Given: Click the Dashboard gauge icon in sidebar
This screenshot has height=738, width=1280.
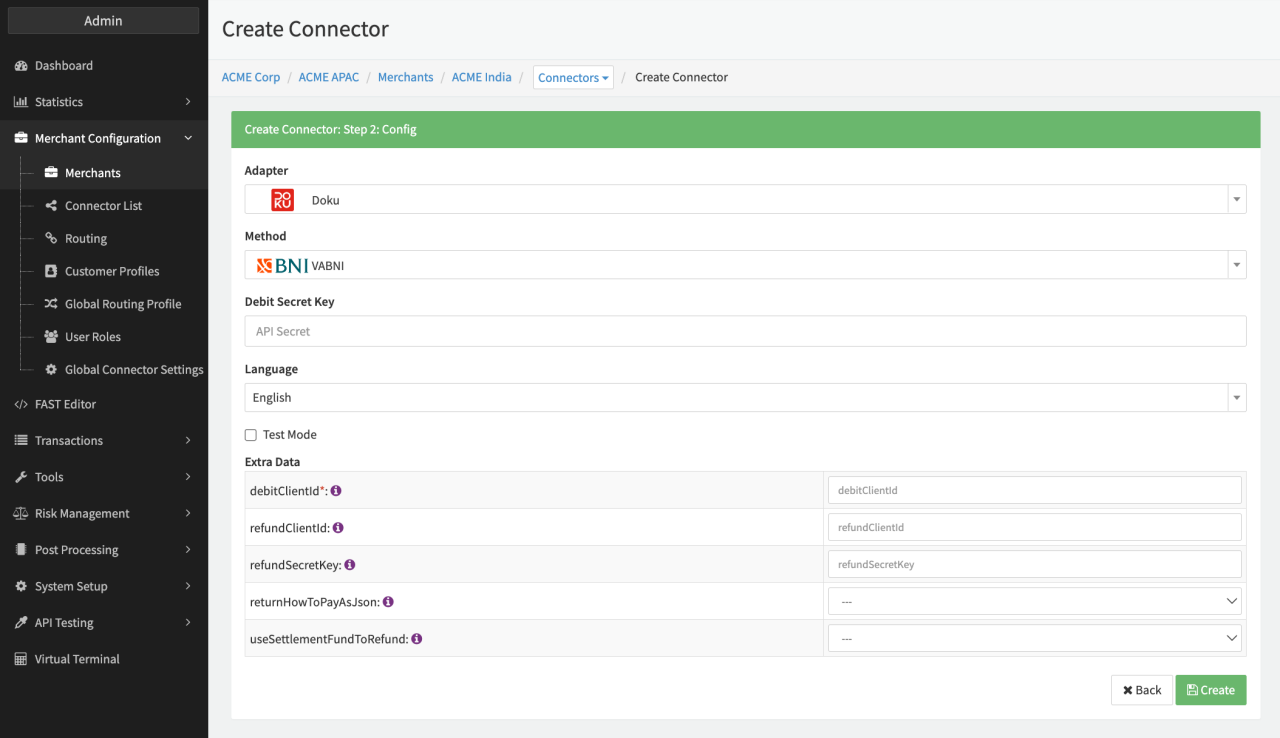Looking at the screenshot, I should pyautogui.click(x=21, y=66).
